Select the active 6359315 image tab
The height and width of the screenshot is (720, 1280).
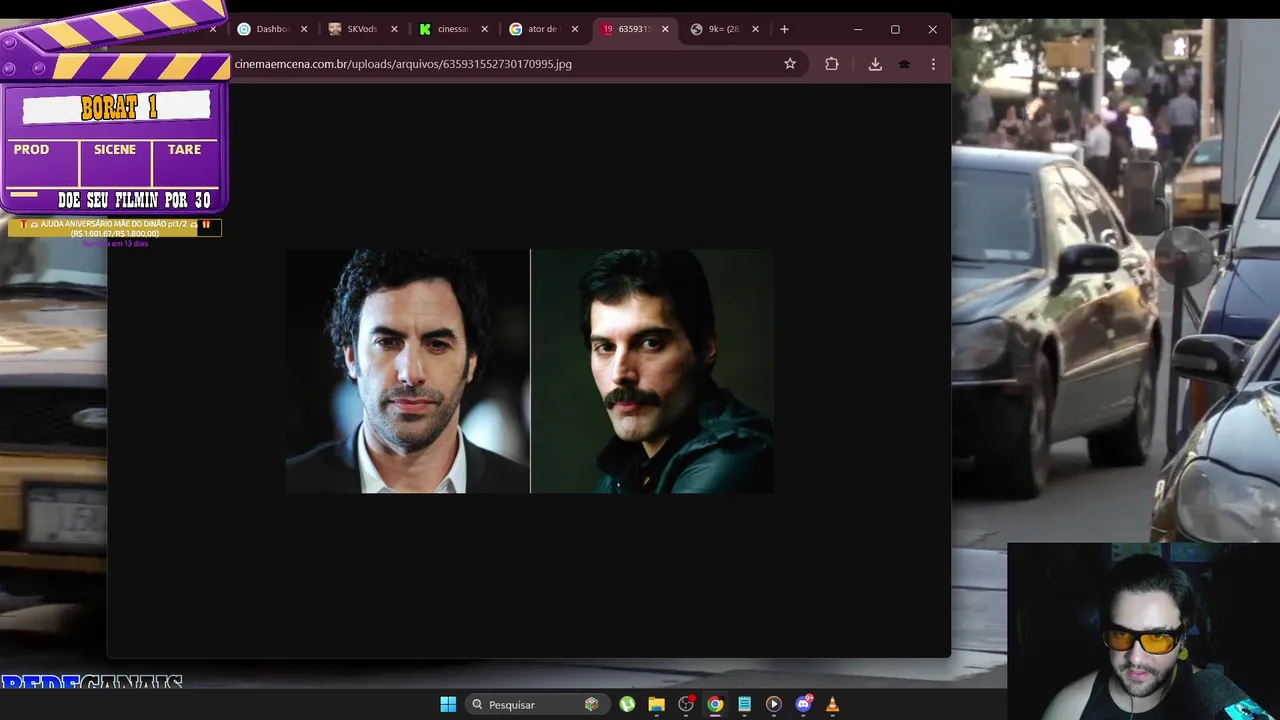click(x=632, y=29)
